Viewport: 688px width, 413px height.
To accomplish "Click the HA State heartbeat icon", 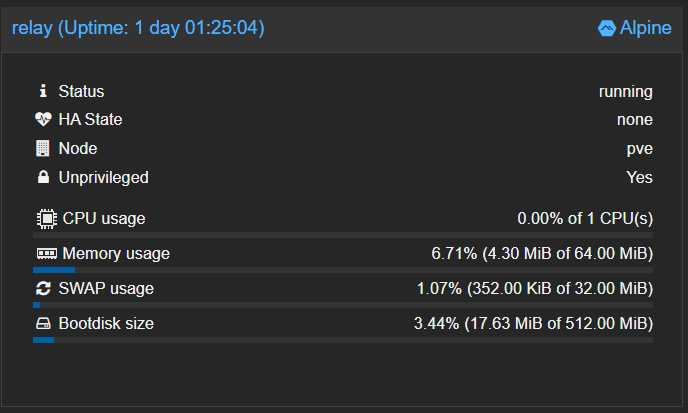I will click(43, 119).
